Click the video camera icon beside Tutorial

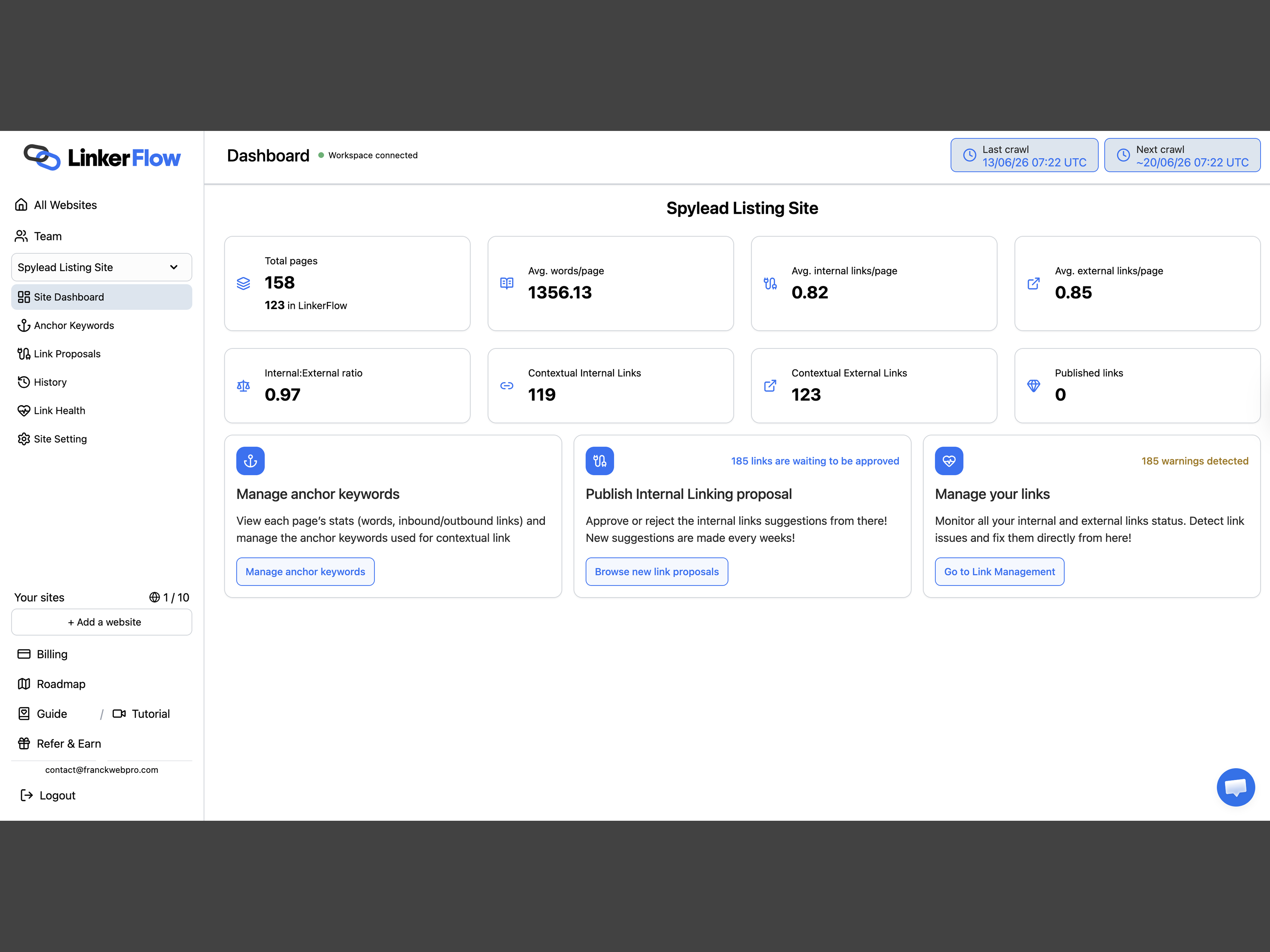pos(119,714)
